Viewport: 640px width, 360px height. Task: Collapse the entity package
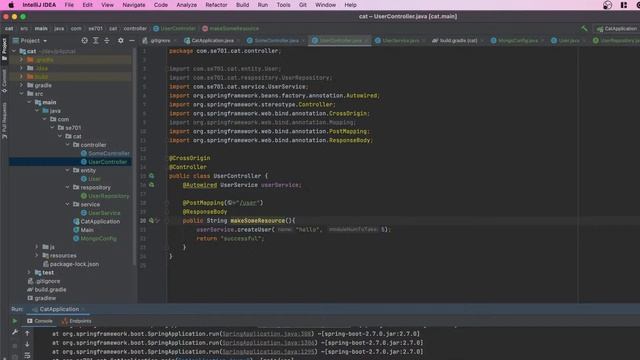click(x=68, y=170)
